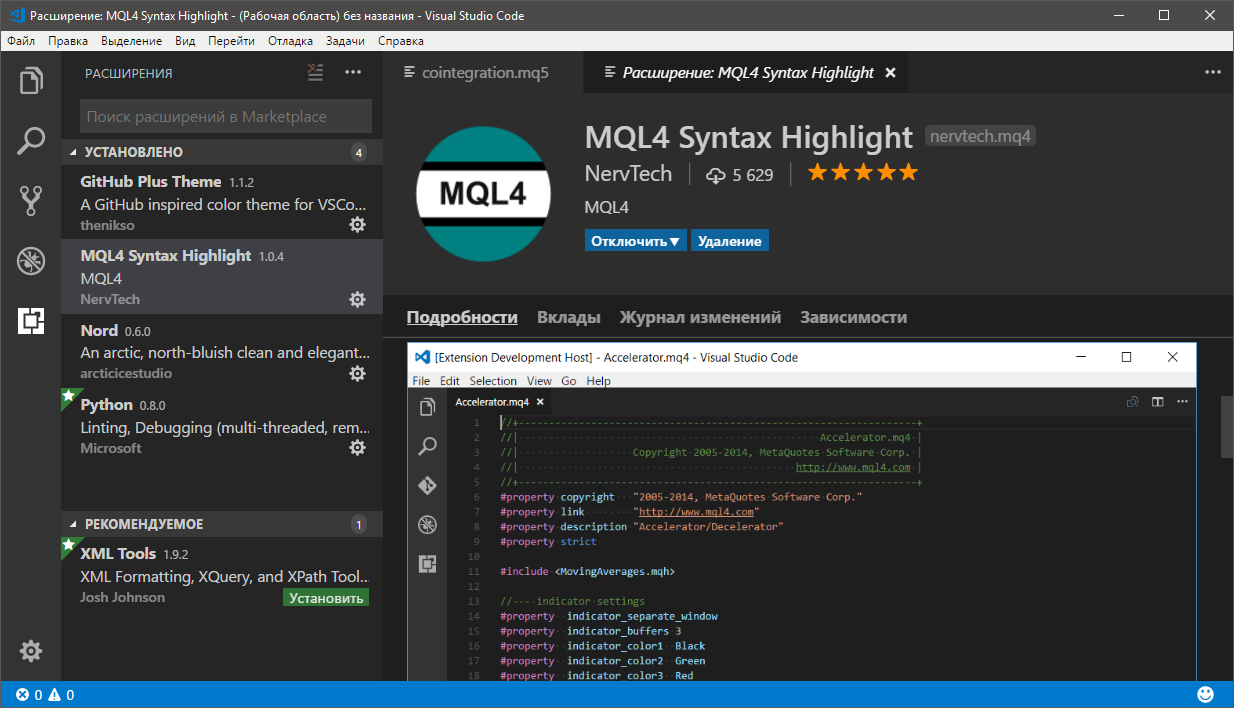Open the Debug view in activity bar
The height and width of the screenshot is (708, 1234).
pos(31,261)
